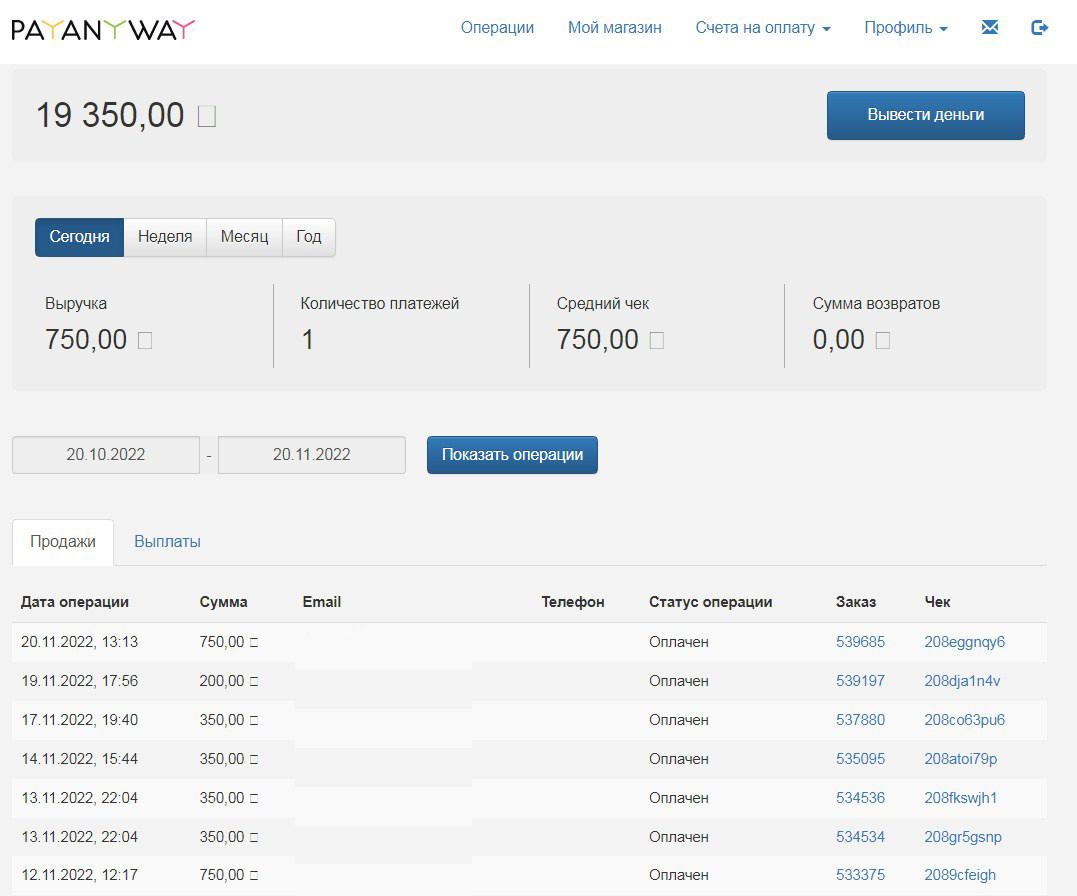
Task: Go to Мой магазин page
Action: coord(614,28)
